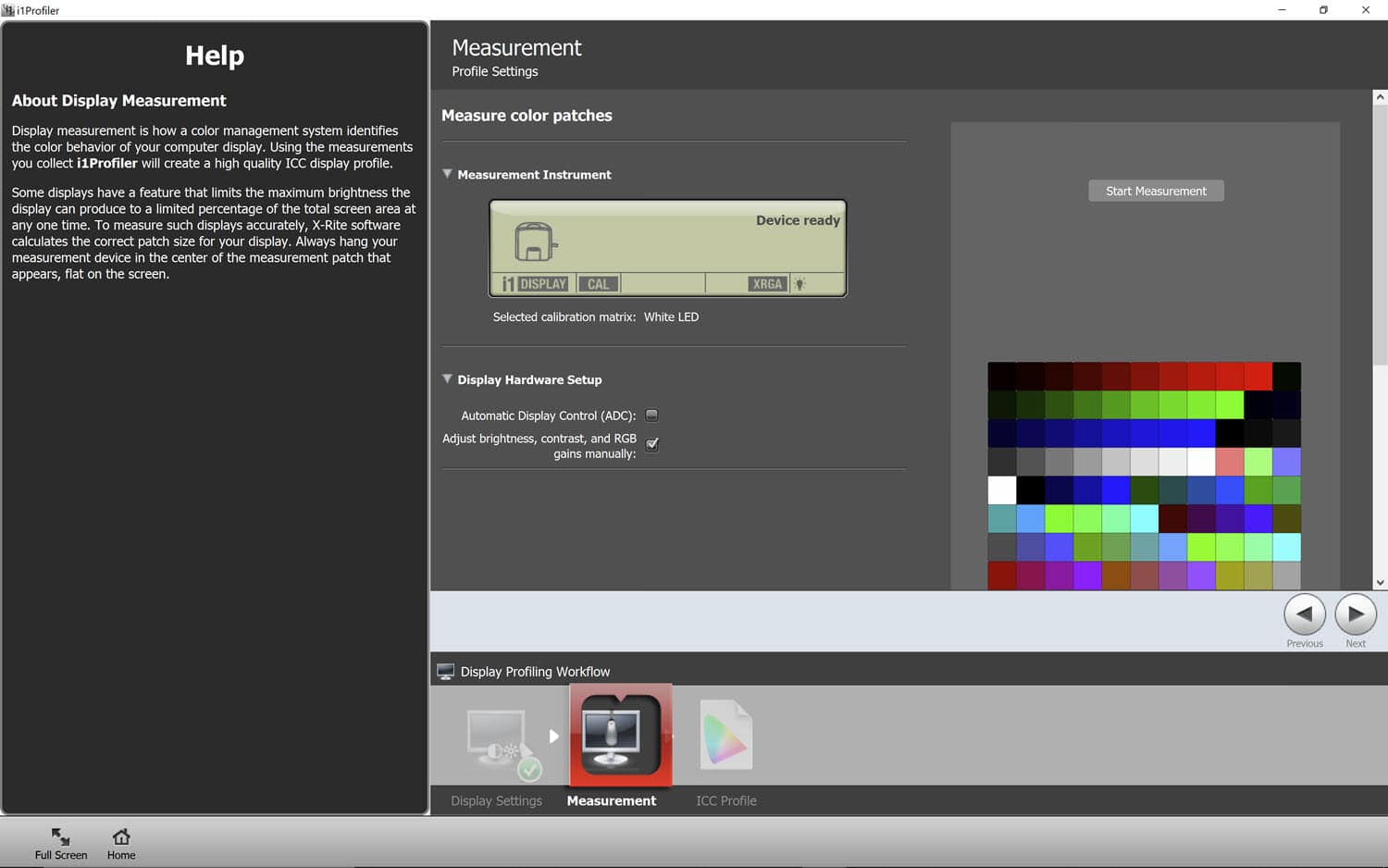The width and height of the screenshot is (1388, 868).
Task: Click the XRGA indicator
Action: coord(767,284)
